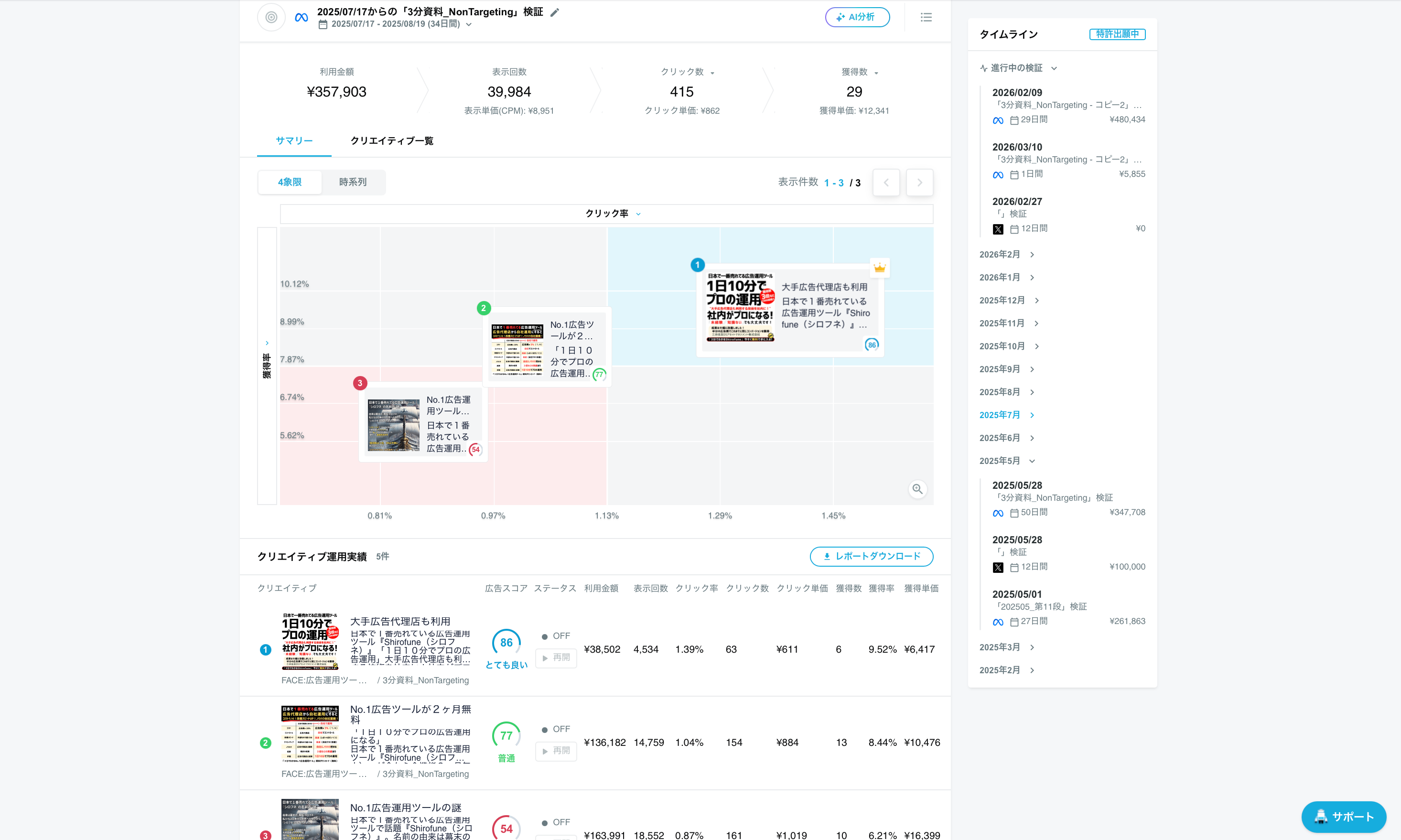
Task: Click the target circle icon at top left
Action: tap(271, 17)
